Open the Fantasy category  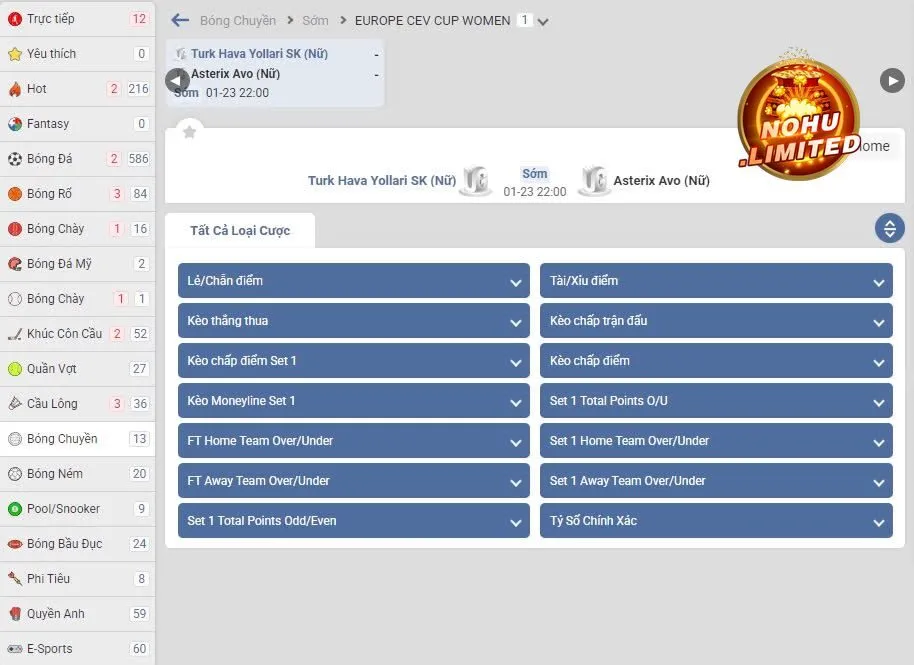click(x=78, y=124)
